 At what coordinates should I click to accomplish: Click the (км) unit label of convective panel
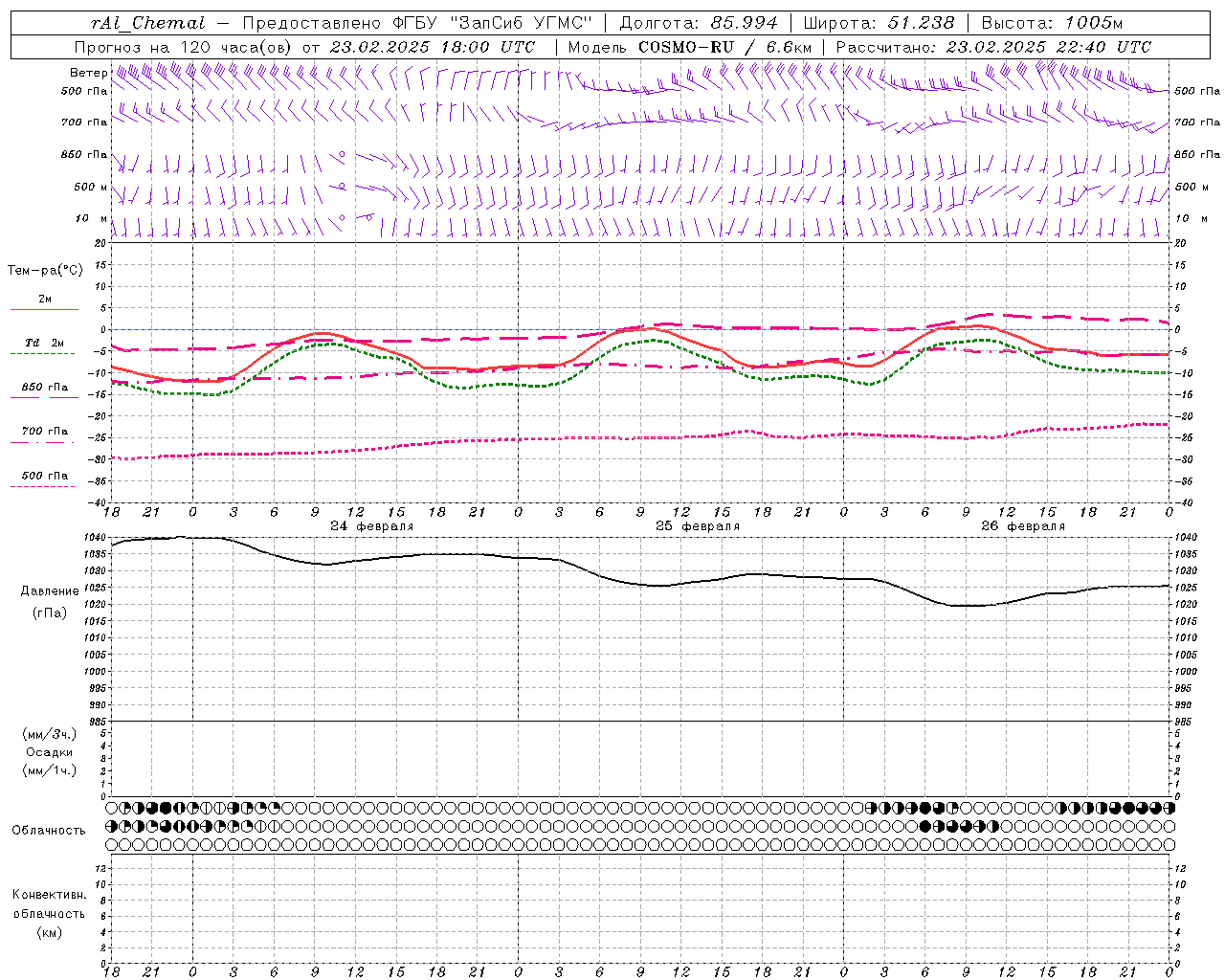click(x=50, y=932)
